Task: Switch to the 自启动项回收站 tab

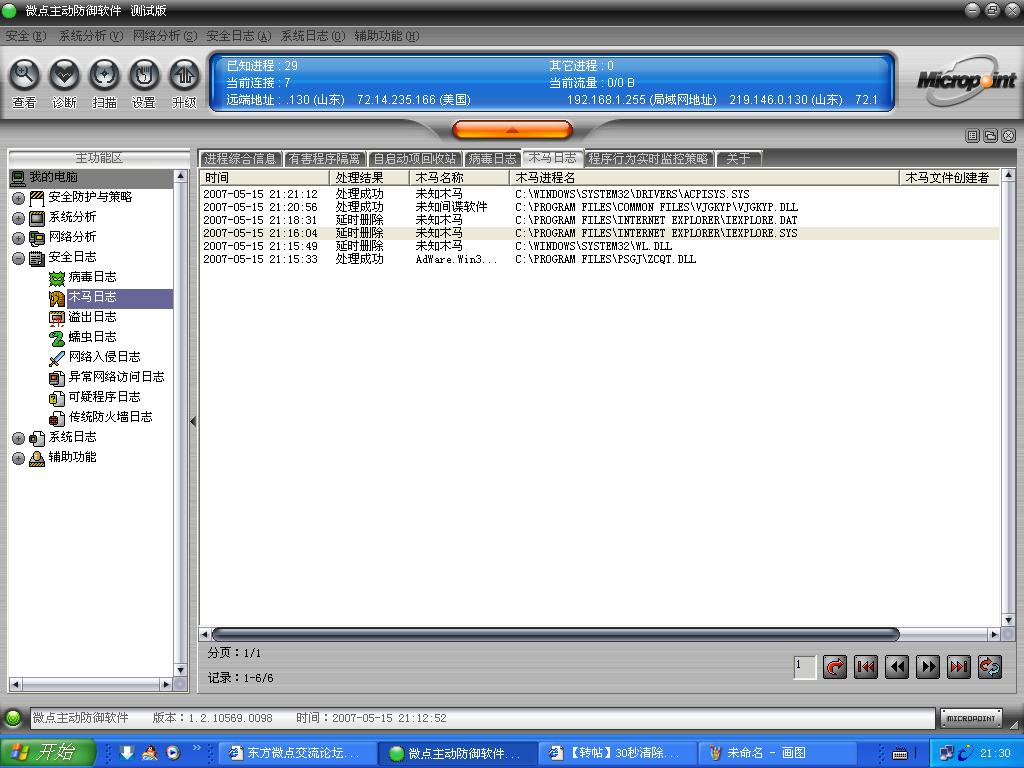Action: [415, 159]
